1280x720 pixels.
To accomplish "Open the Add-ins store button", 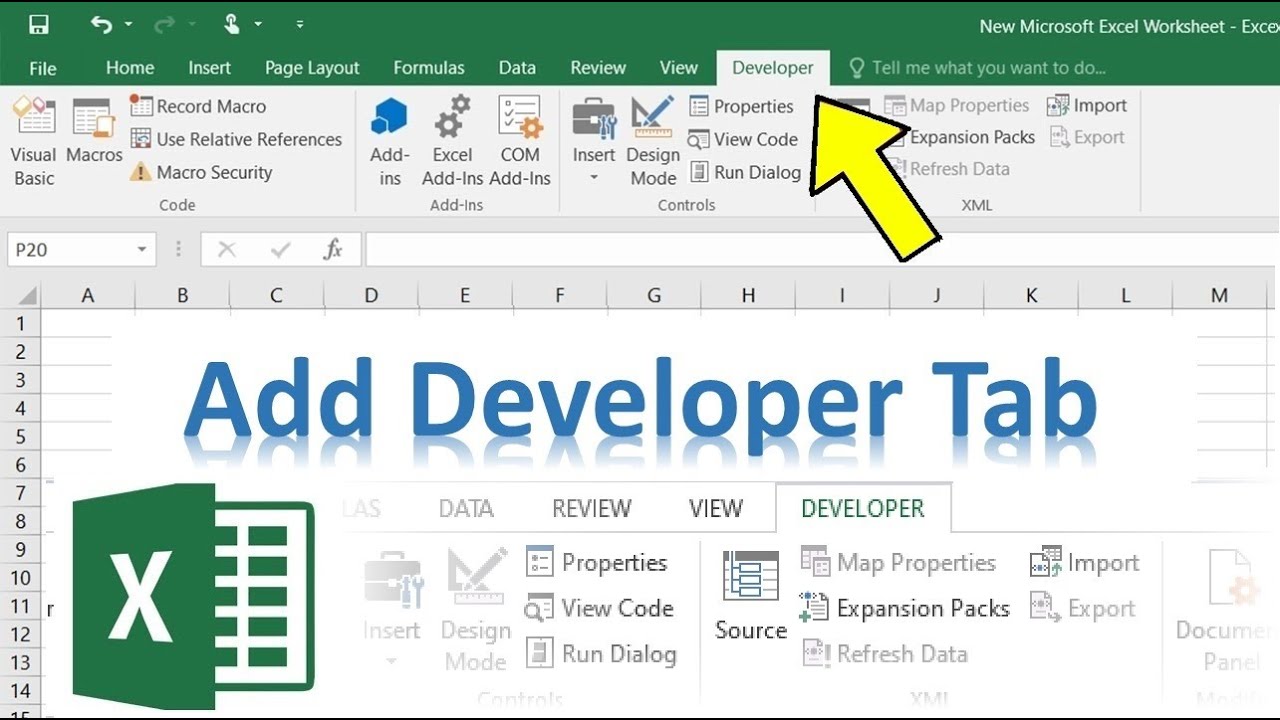I will (x=390, y=141).
